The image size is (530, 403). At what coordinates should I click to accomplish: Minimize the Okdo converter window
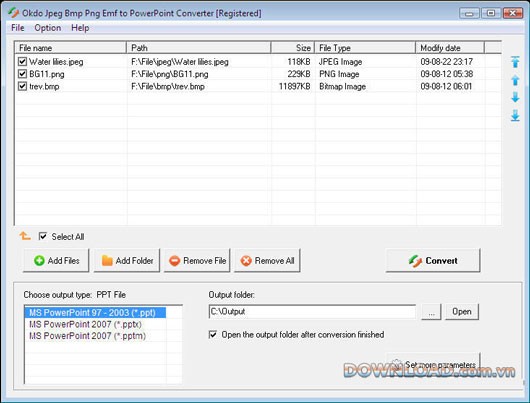coord(469,13)
